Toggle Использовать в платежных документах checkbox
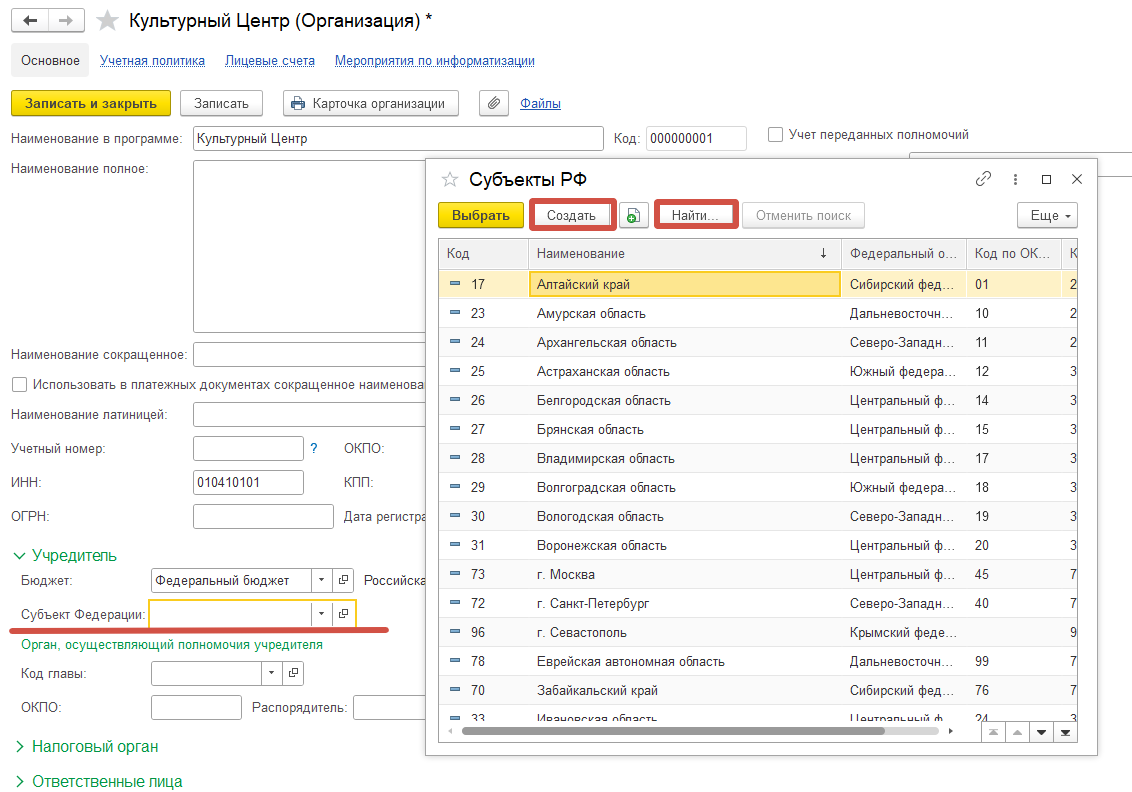 pyautogui.click(x=19, y=385)
